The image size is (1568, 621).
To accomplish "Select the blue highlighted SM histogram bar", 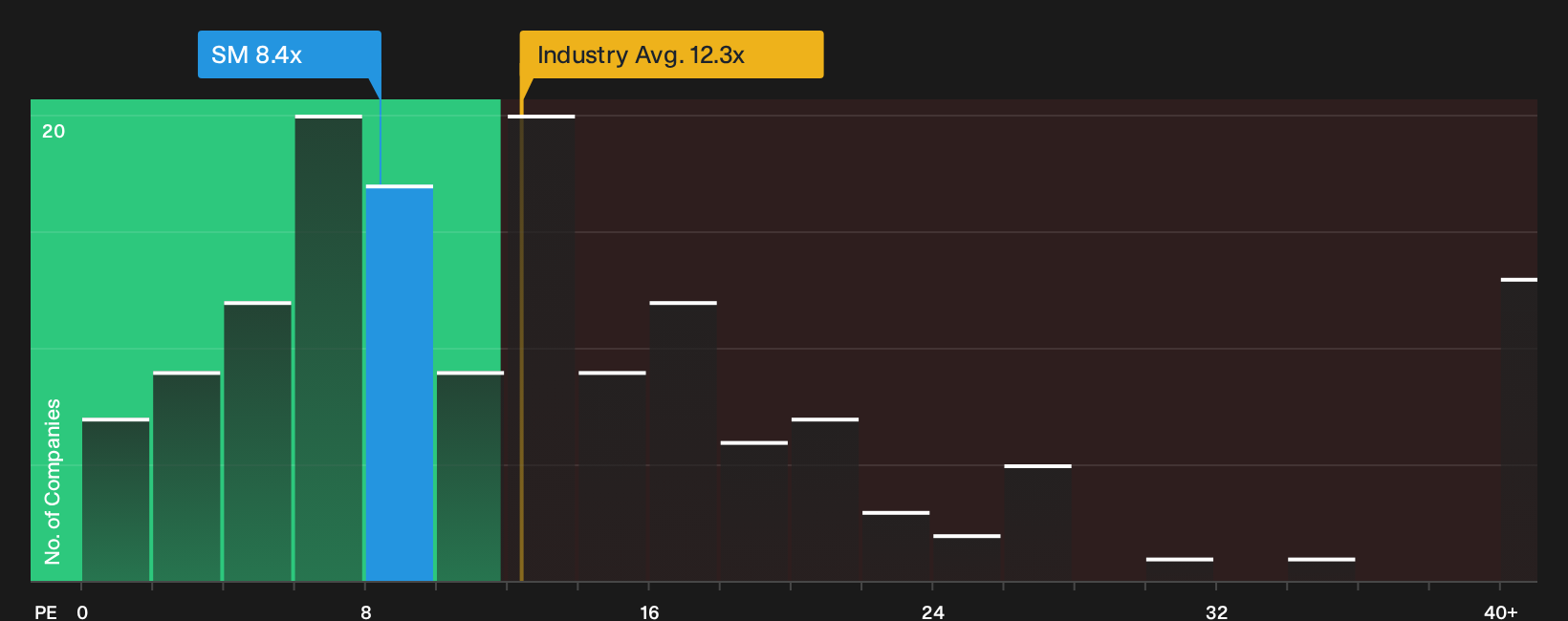I will click(400, 383).
